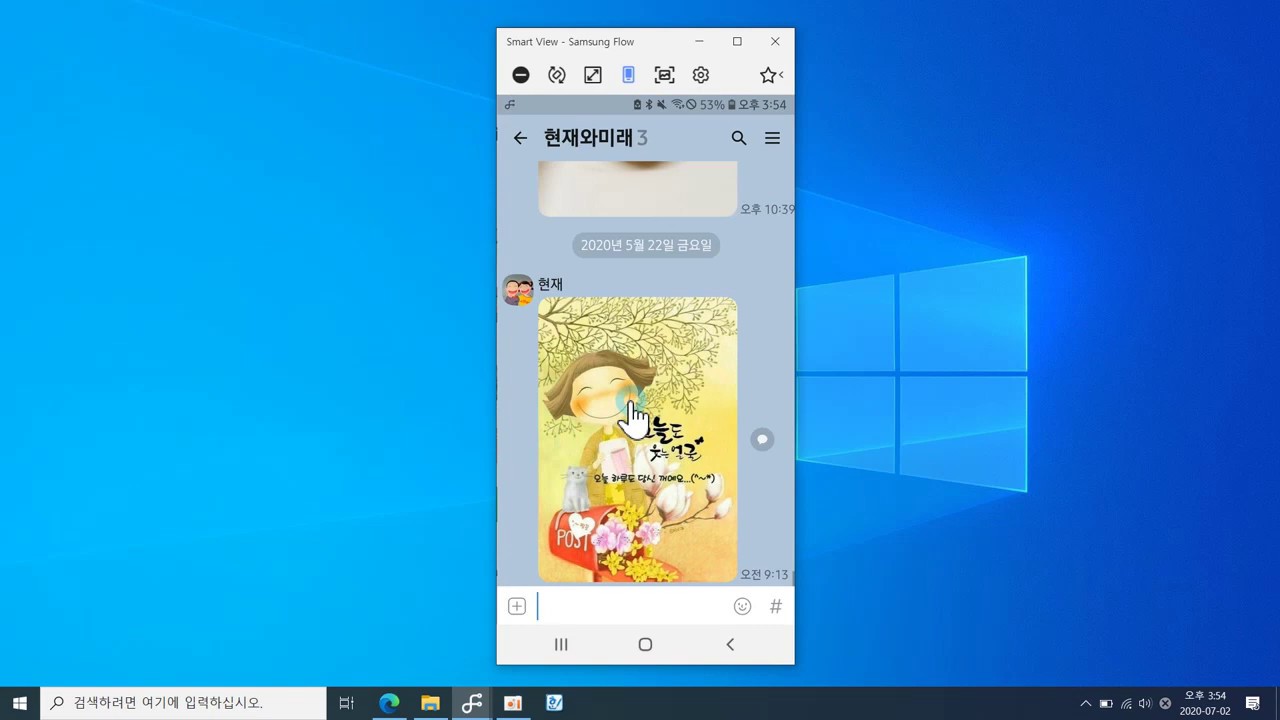
Task: Tap the Android home button
Action: (x=645, y=645)
